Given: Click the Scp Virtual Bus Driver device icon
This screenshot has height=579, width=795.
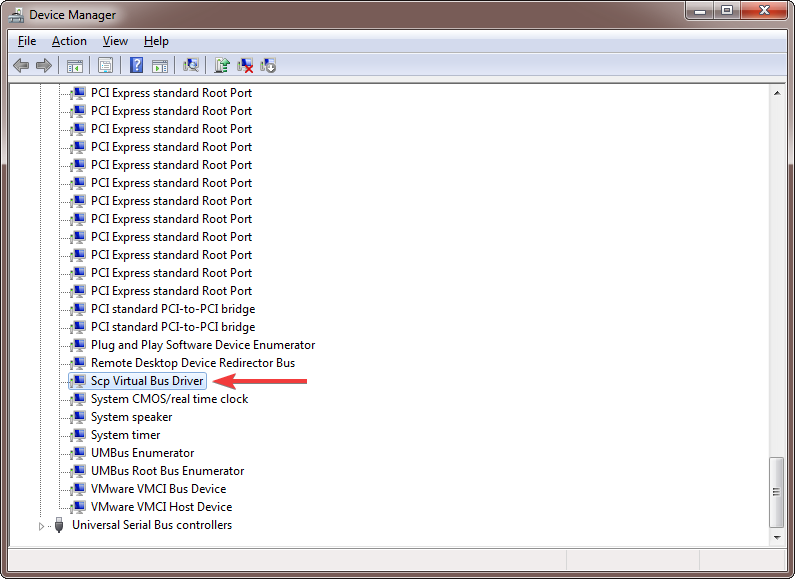Looking at the screenshot, I should pyautogui.click(x=78, y=381).
